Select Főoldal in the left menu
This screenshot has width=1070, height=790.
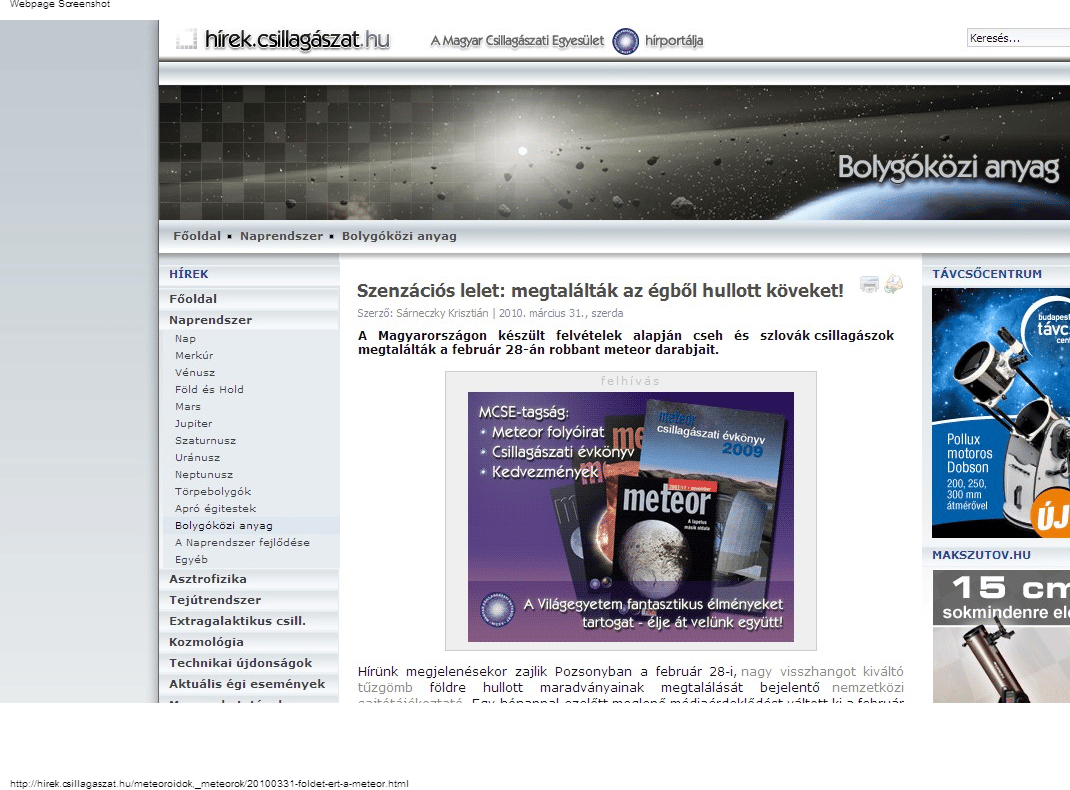point(249,299)
